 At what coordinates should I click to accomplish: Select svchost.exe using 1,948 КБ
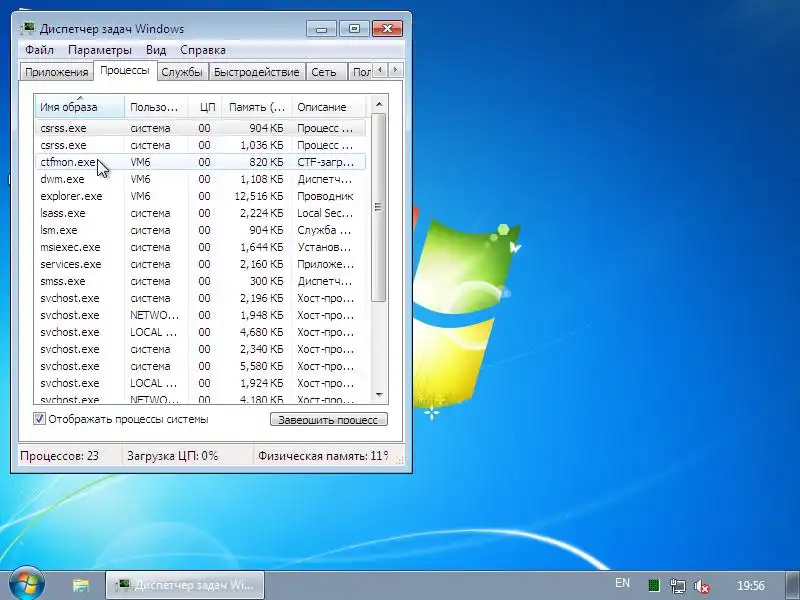tap(200, 315)
